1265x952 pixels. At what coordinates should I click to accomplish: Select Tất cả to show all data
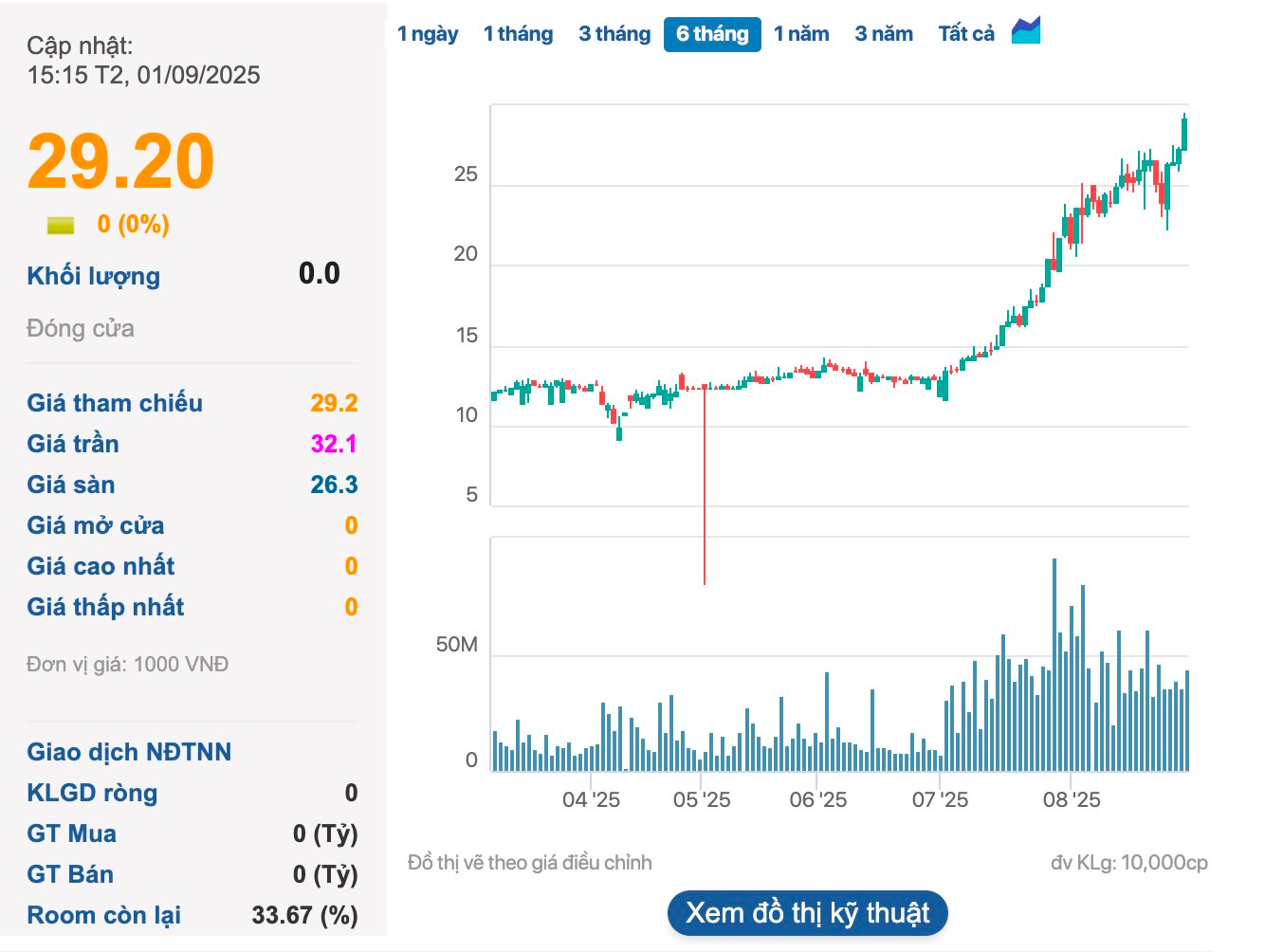click(966, 34)
